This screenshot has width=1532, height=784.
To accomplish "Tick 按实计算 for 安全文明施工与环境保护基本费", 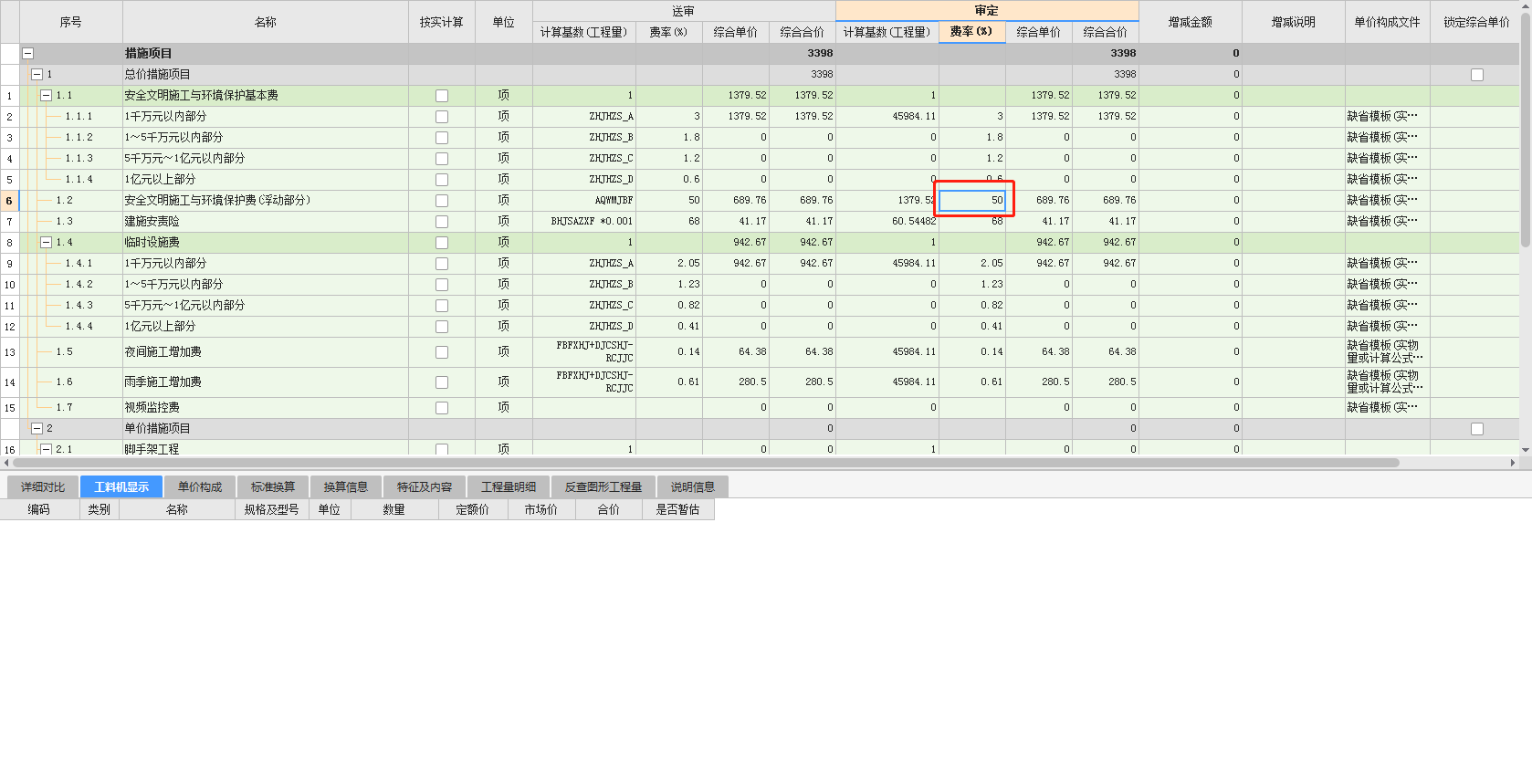I will (442, 96).
